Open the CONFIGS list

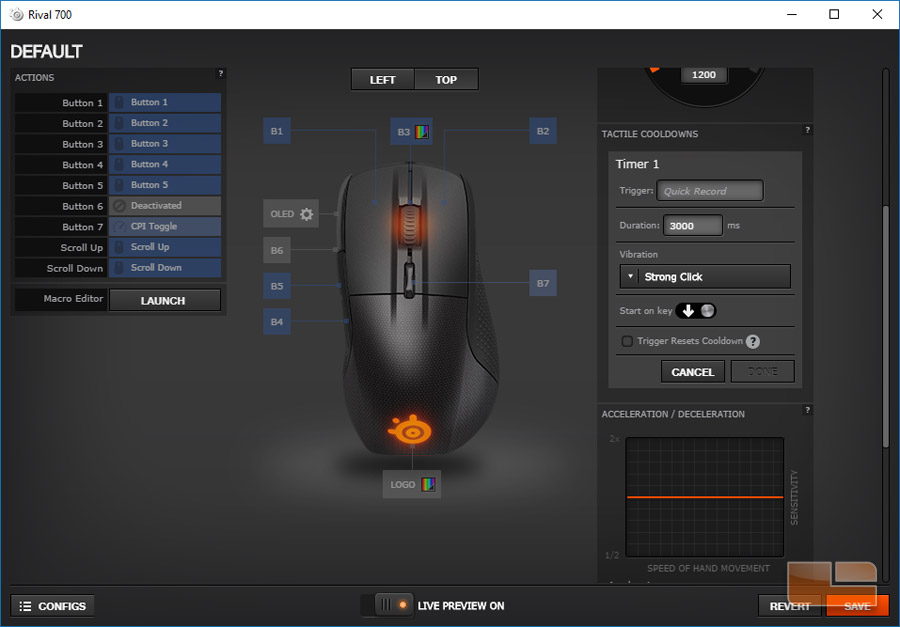(52, 606)
